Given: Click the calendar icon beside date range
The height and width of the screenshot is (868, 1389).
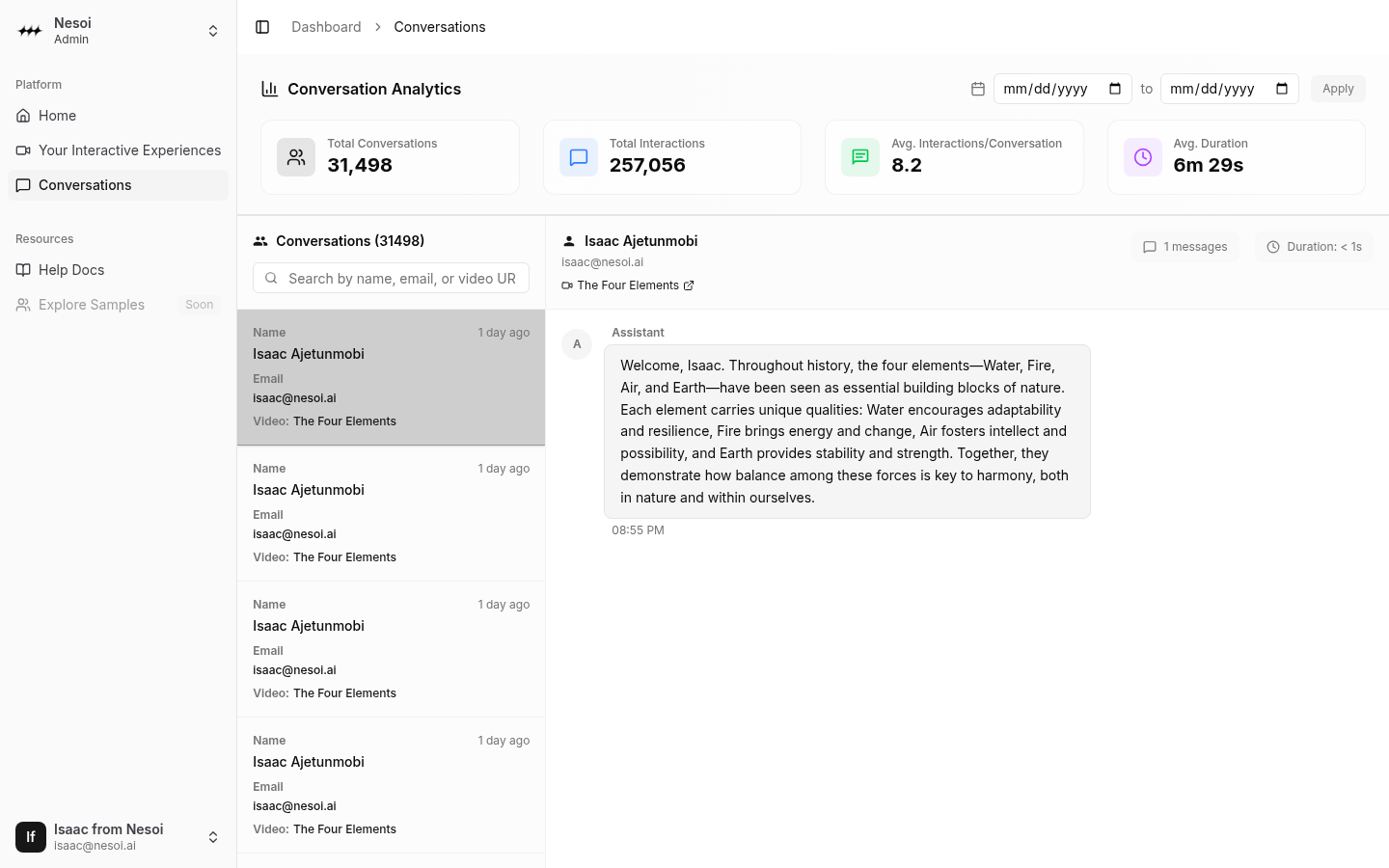Looking at the screenshot, I should pyautogui.click(x=978, y=89).
